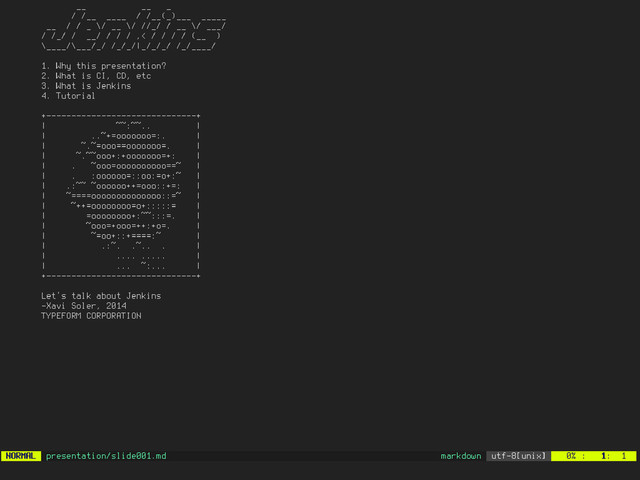
Task: Click the utf-8[unix] encoding segment
Action: click(x=518, y=456)
